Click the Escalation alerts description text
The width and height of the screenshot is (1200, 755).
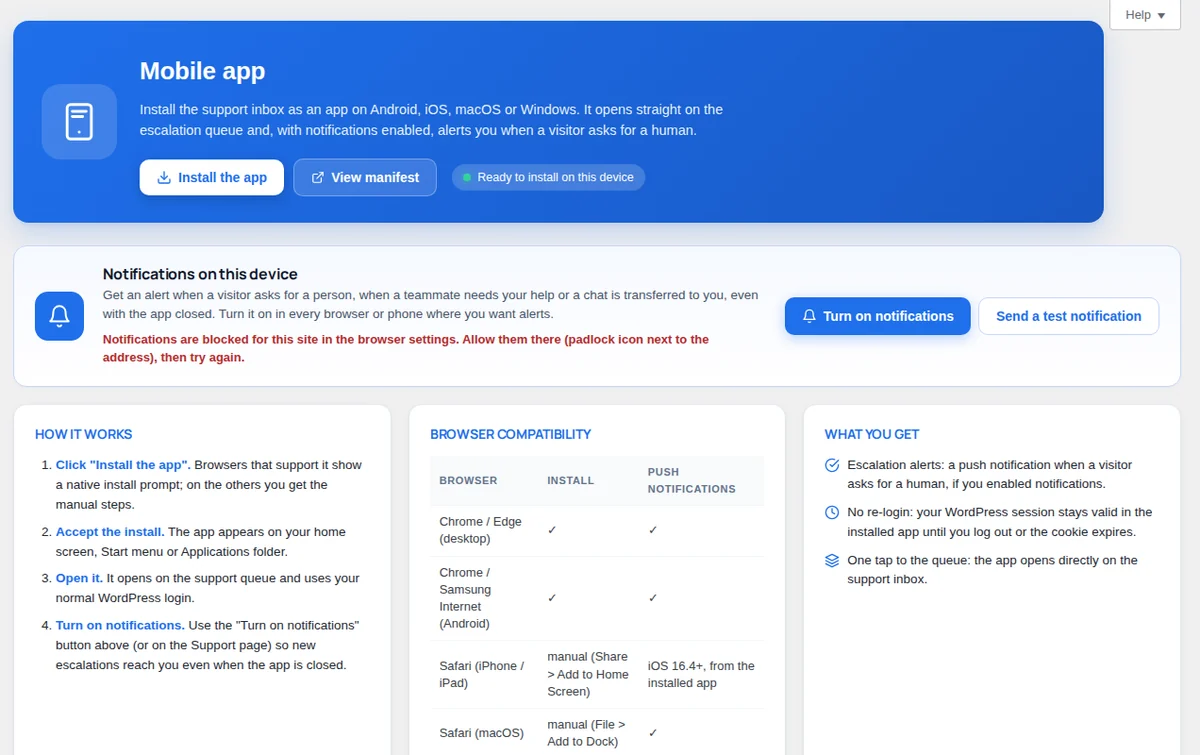[x=990, y=474]
